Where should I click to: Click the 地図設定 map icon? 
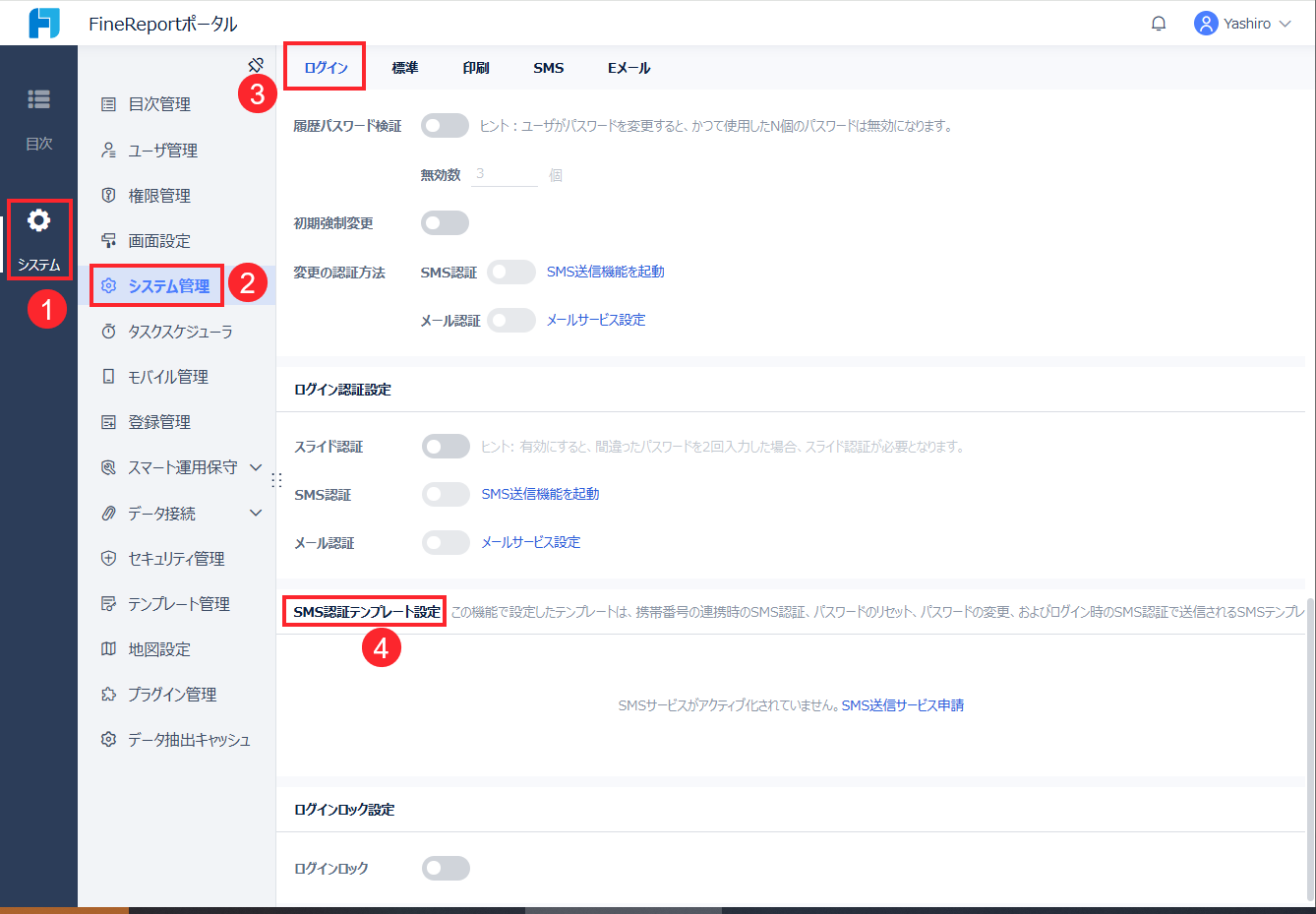pos(109,649)
